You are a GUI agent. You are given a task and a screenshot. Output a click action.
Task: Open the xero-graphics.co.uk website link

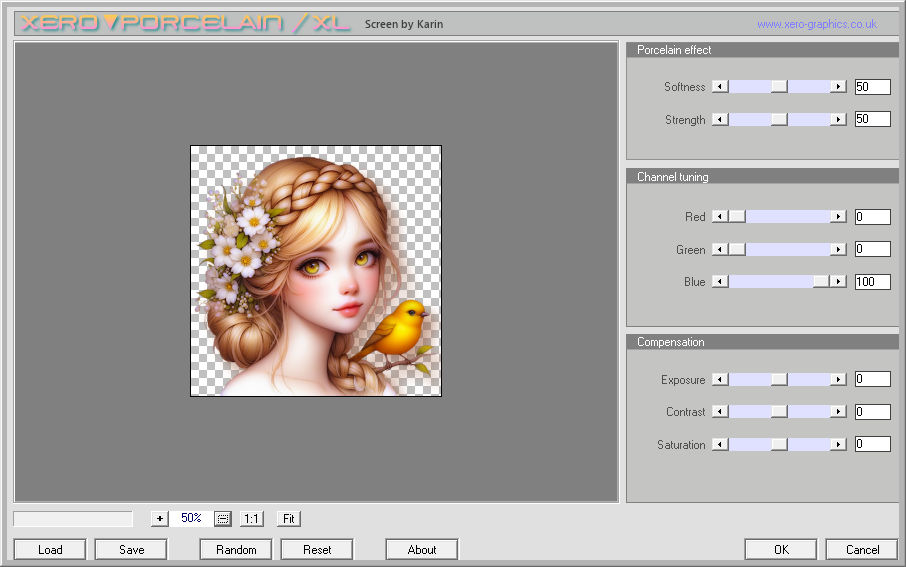click(x=816, y=24)
